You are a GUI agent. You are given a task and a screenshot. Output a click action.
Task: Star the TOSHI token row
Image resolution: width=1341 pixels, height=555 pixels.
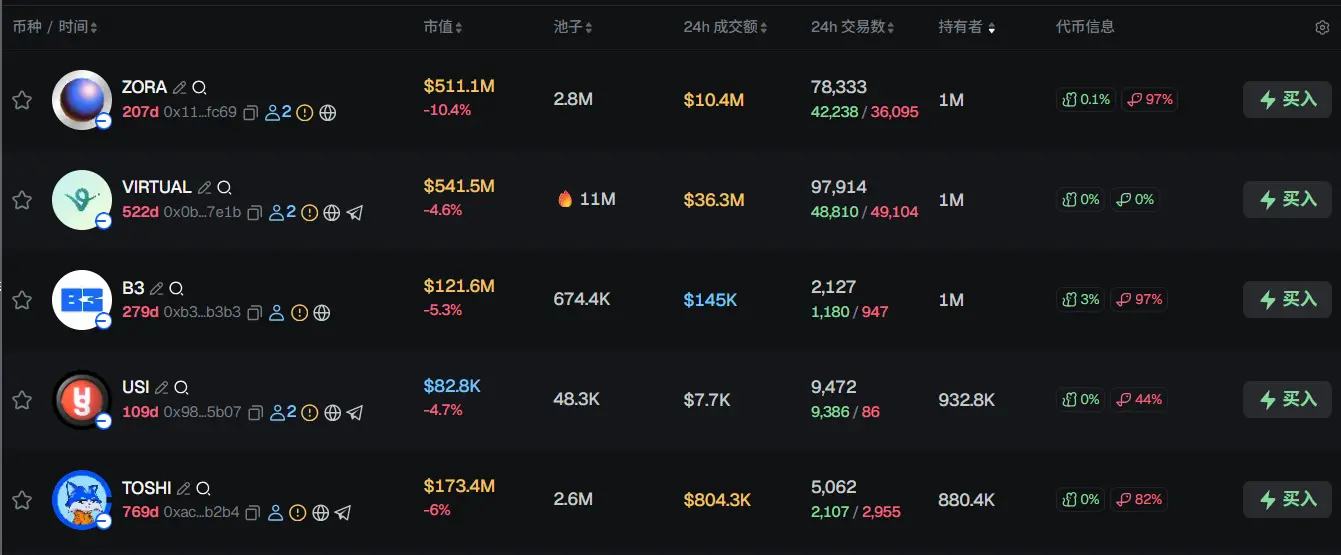(x=21, y=500)
